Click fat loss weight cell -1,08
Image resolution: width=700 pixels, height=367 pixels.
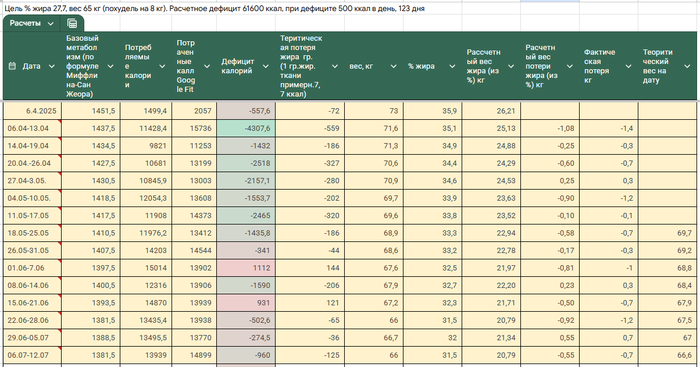click(x=550, y=128)
